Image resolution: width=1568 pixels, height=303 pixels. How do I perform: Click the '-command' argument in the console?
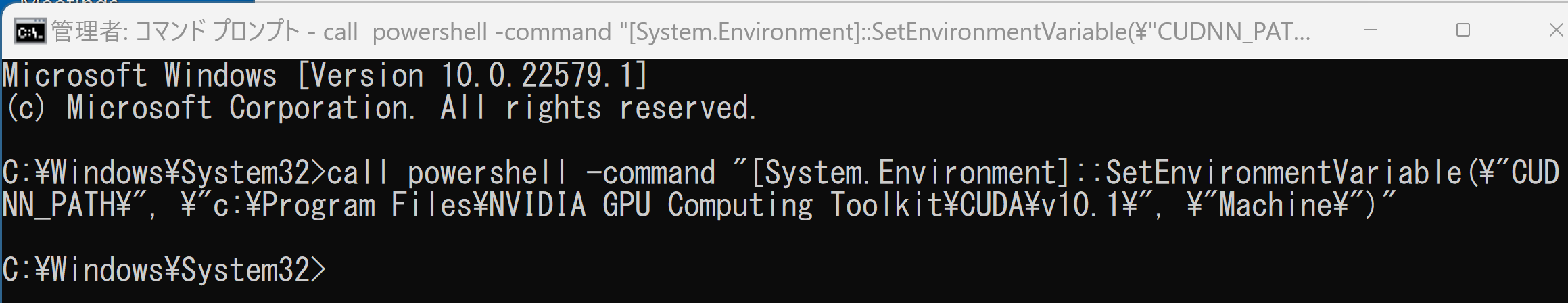click(x=650, y=173)
